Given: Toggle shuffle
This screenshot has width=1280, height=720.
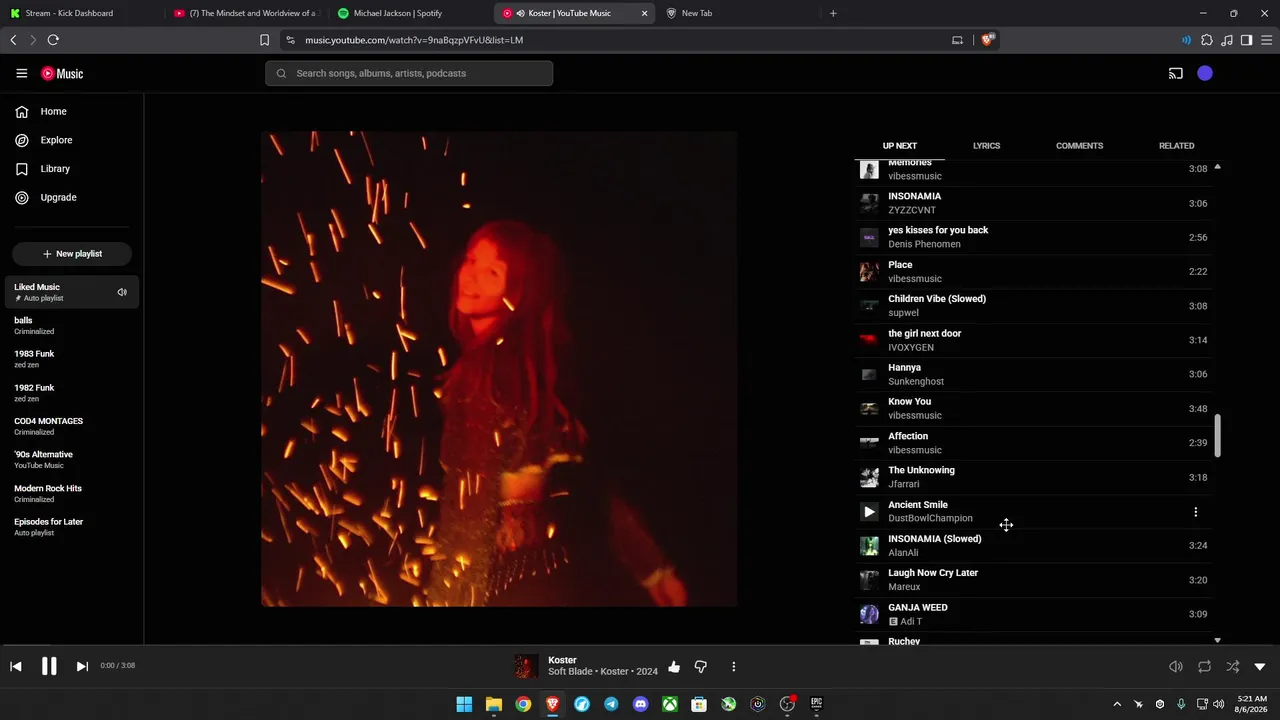Looking at the screenshot, I should 1232,666.
